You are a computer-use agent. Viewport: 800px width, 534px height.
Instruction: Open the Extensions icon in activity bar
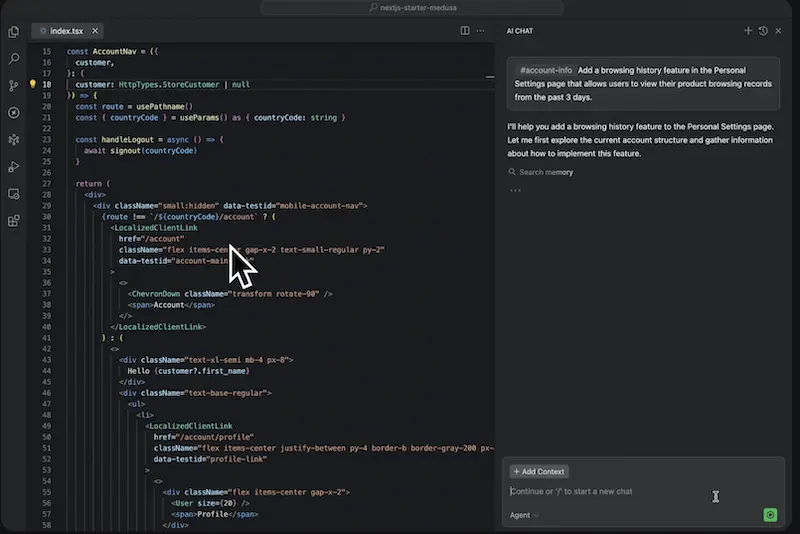(14, 221)
